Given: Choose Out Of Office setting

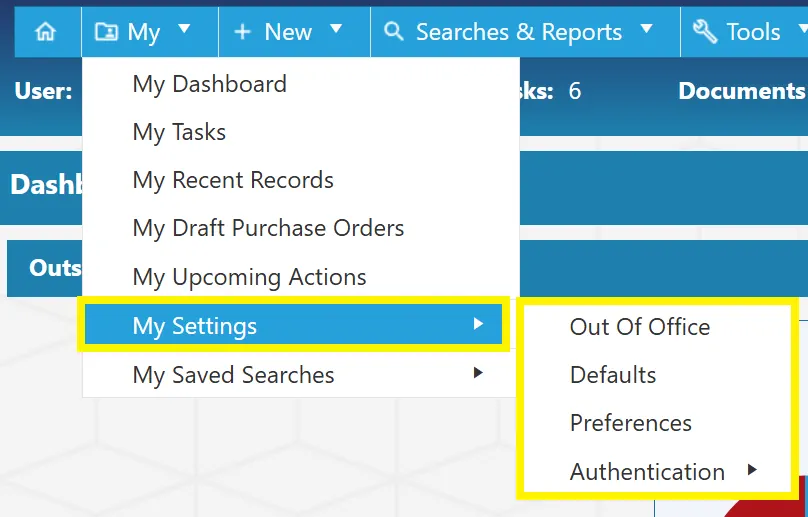Looking at the screenshot, I should pyautogui.click(x=657, y=327).
